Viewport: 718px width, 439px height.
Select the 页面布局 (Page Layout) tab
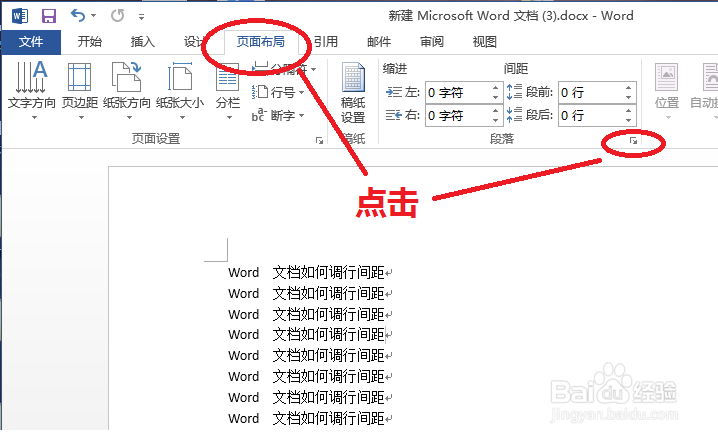[x=261, y=42]
